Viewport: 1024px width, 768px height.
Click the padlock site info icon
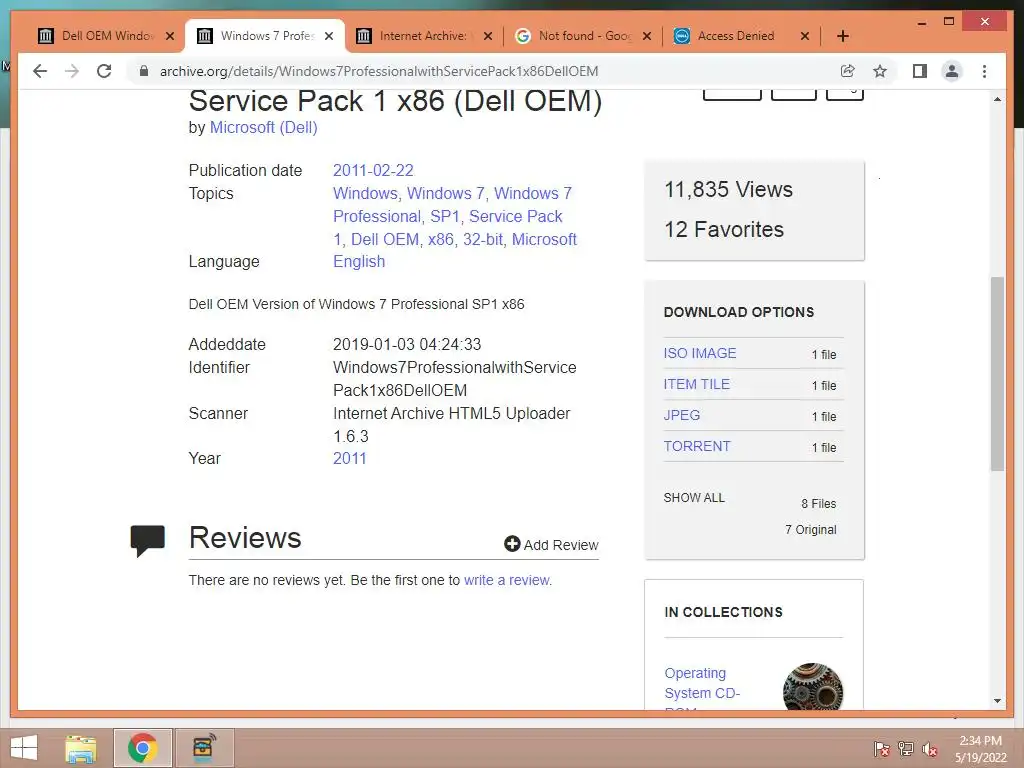tap(144, 71)
